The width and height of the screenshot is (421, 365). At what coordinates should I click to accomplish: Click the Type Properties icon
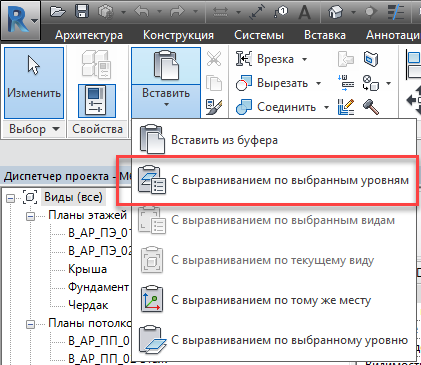(97, 64)
